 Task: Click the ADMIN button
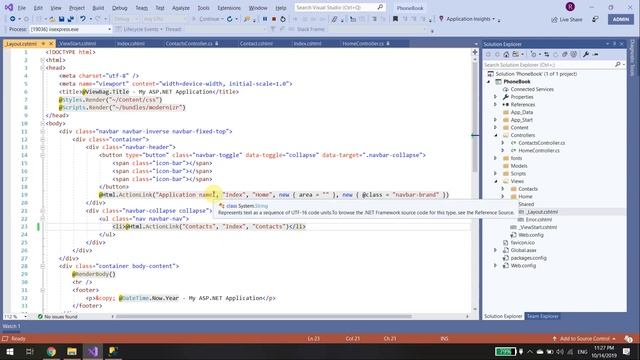click(621, 19)
